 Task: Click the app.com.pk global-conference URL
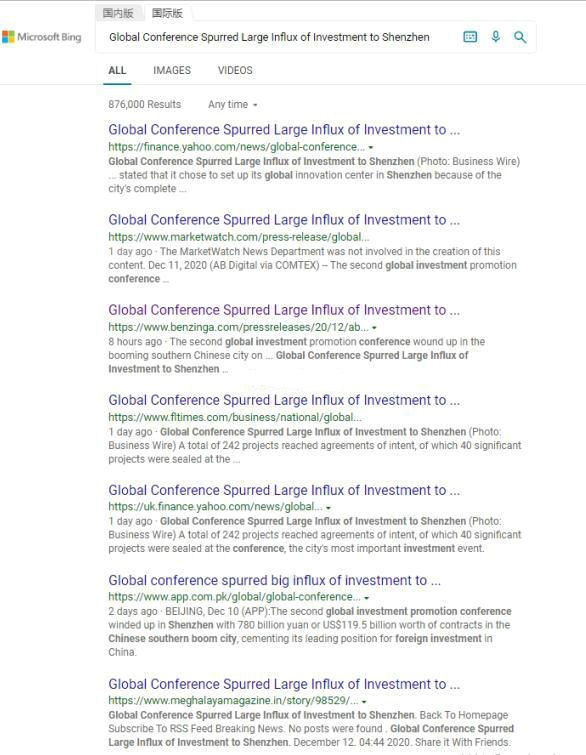click(x=234, y=597)
